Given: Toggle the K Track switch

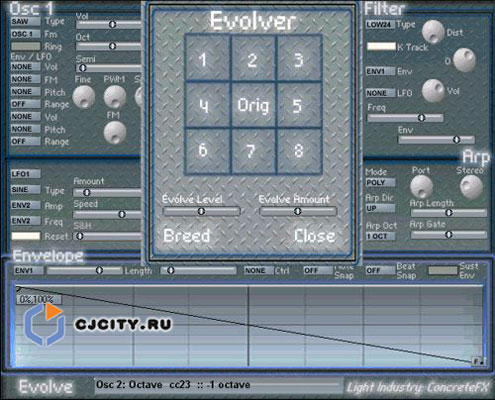Looking at the screenshot, I should coord(381,46).
